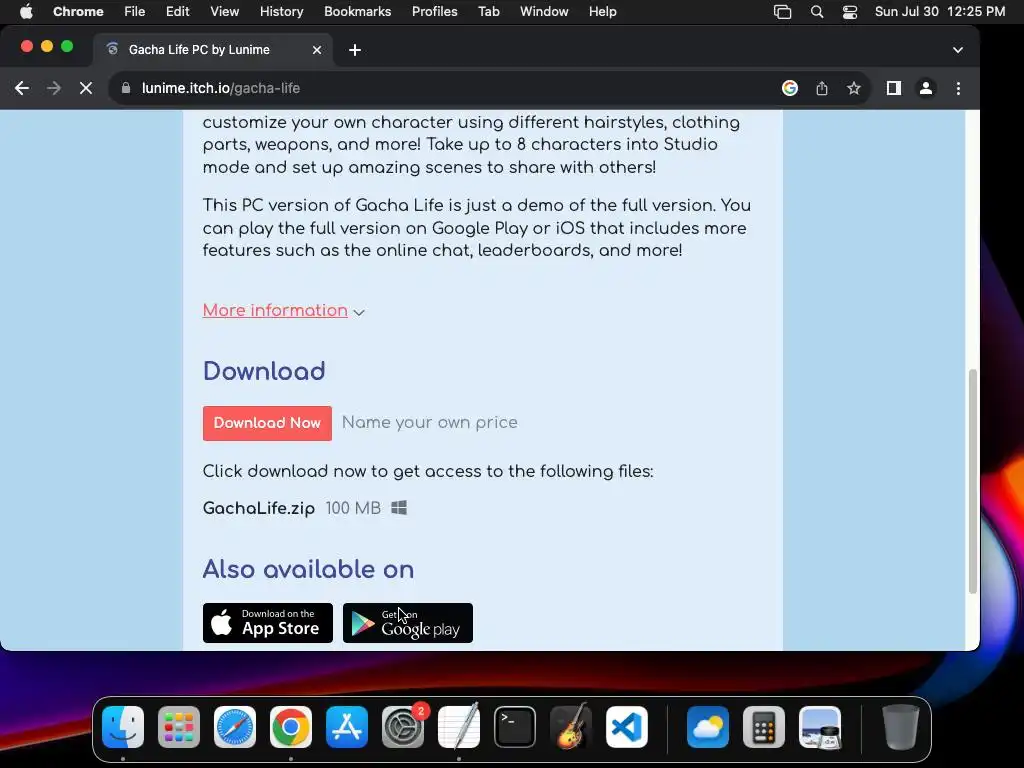Click Download on the App Store badge
Image resolution: width=1024 pixels, height=768 pixels.
click(268, 623)
